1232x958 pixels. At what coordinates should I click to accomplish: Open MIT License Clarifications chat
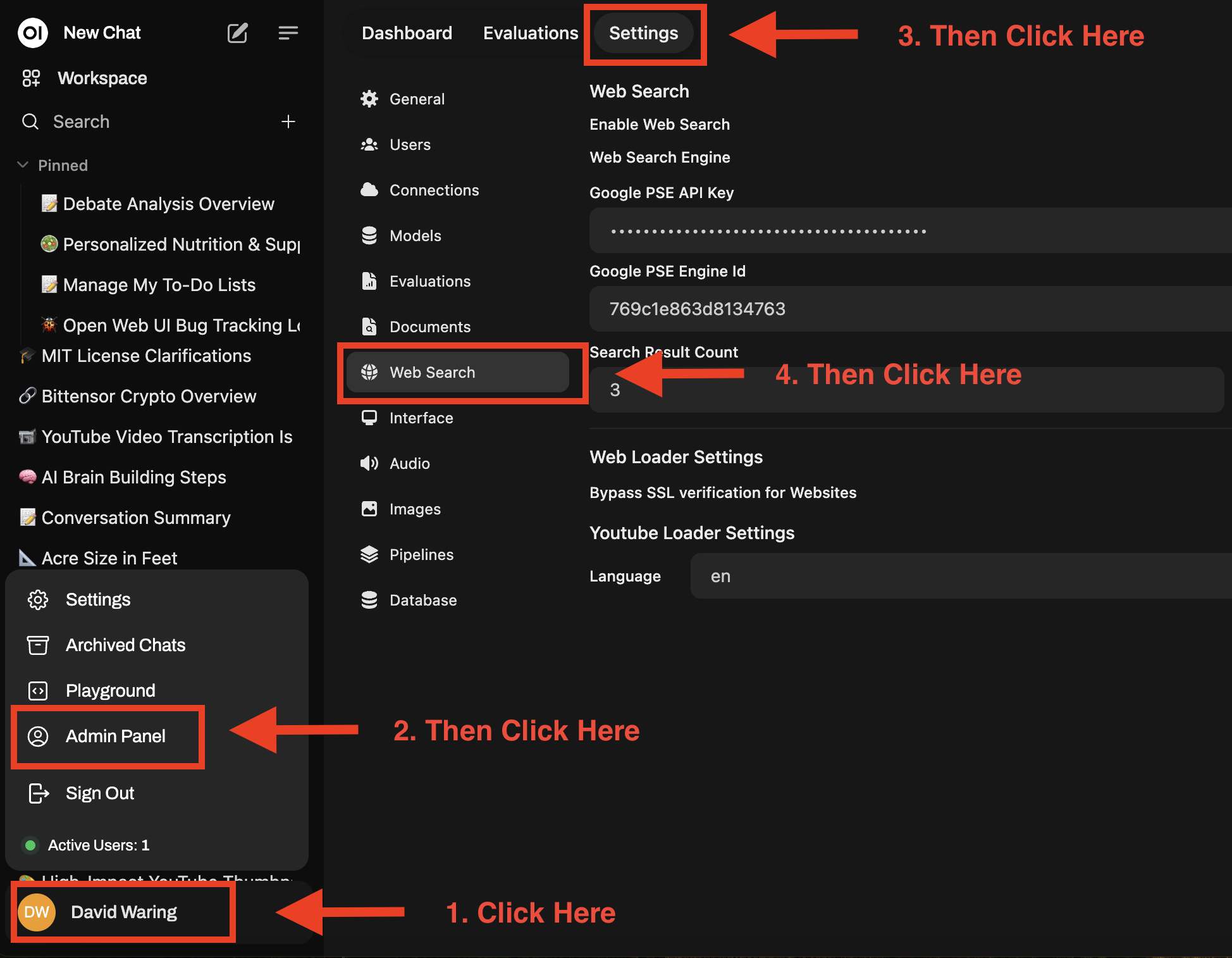135,356
